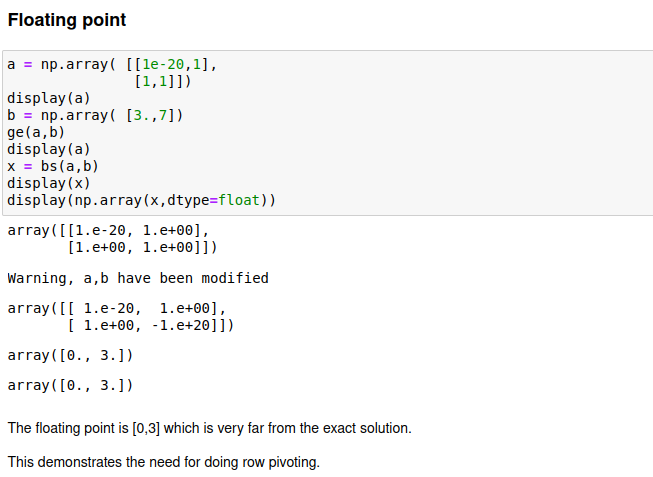Click the green "float" keyword in the code
Image resolution: width=653 pixels, height=477 pixels.
click(x=239, y=200)
